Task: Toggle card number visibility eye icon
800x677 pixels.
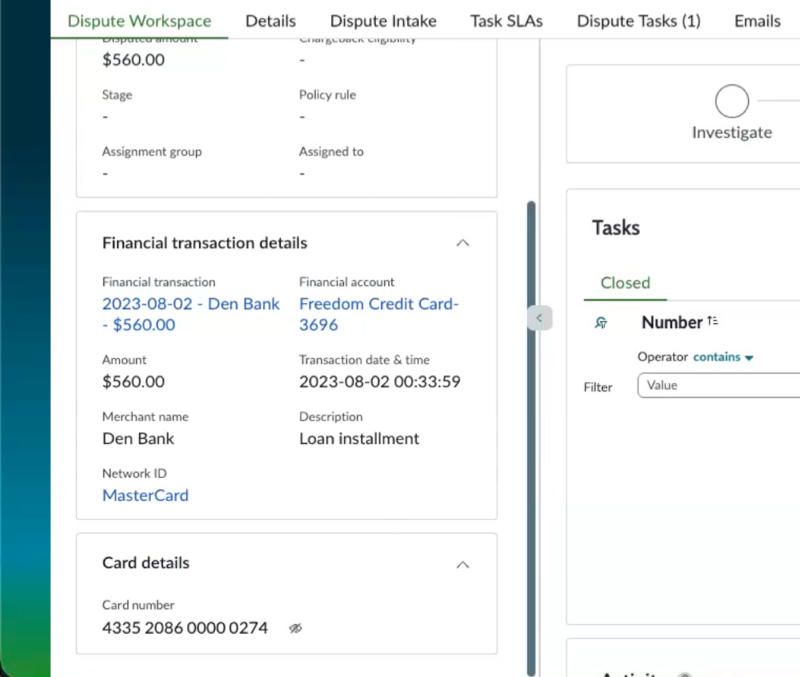Action: [x=295, y=629]
